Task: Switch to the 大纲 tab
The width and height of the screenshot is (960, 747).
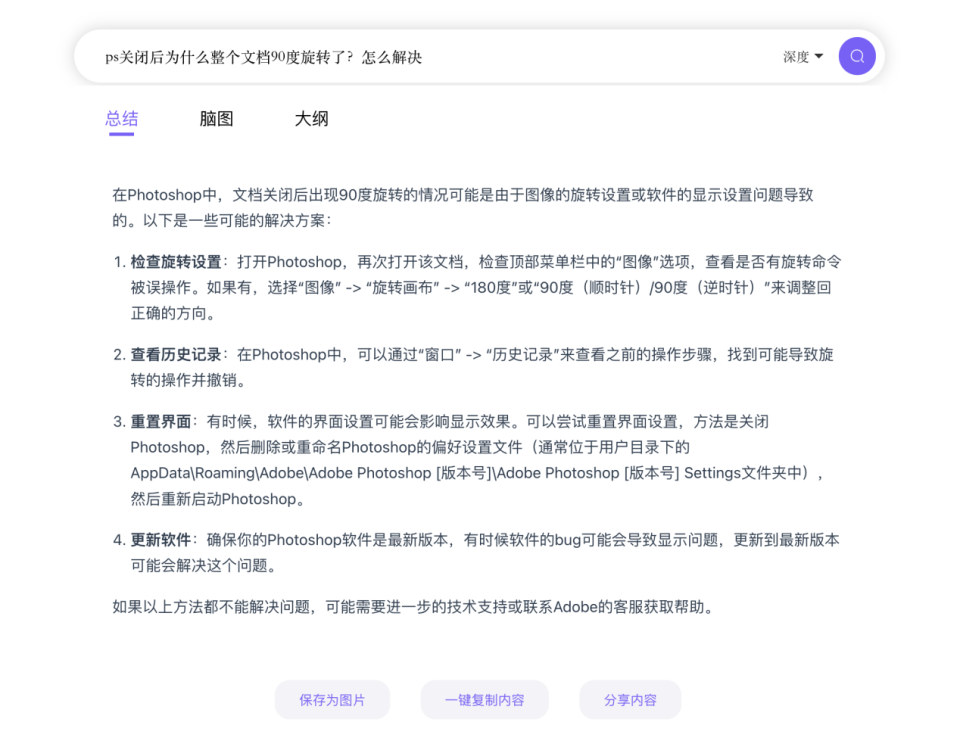Action: [311, 118]
